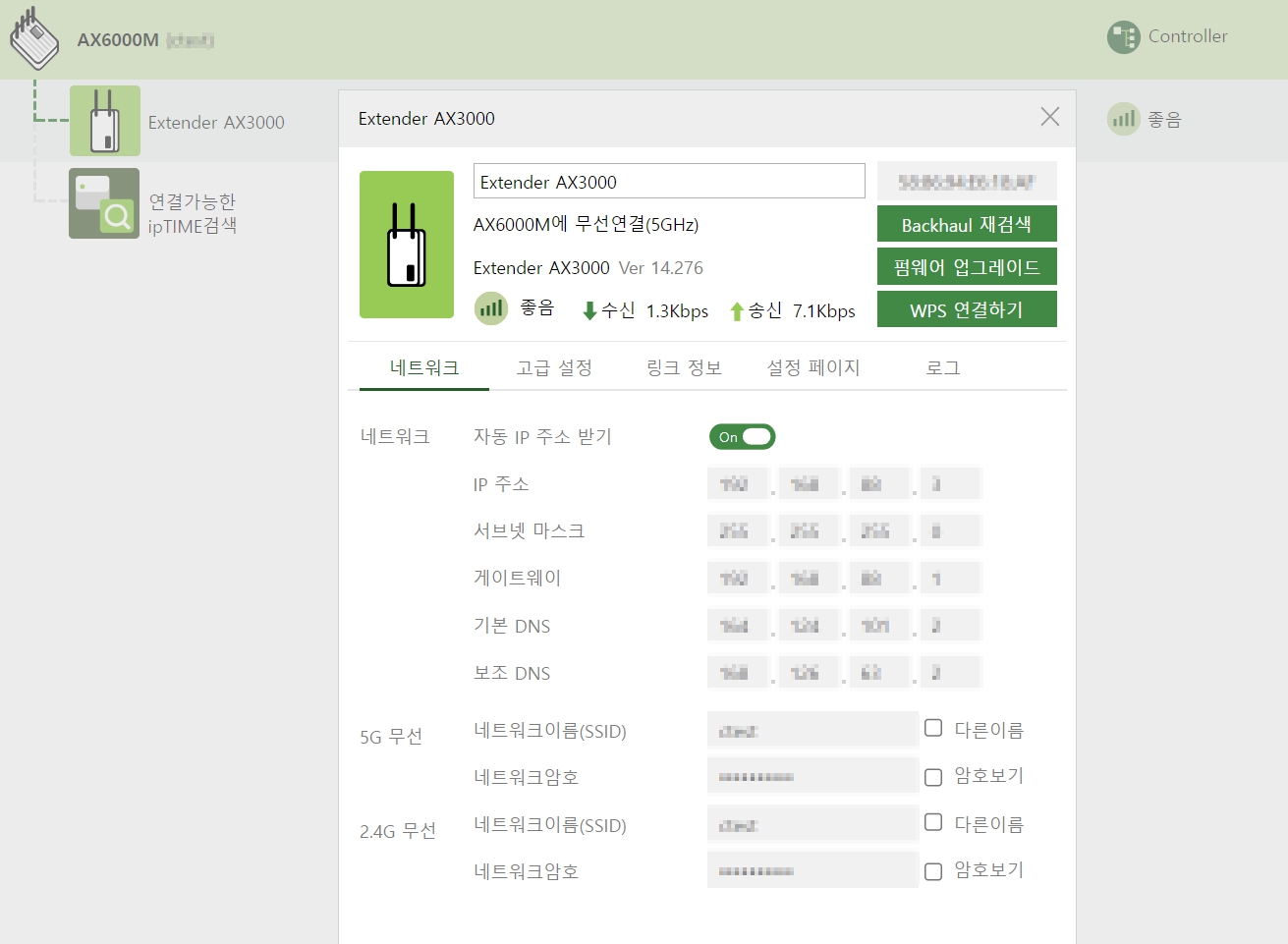Click the Controller label link
1288x944 pixels.
[x=1188, y=36]
